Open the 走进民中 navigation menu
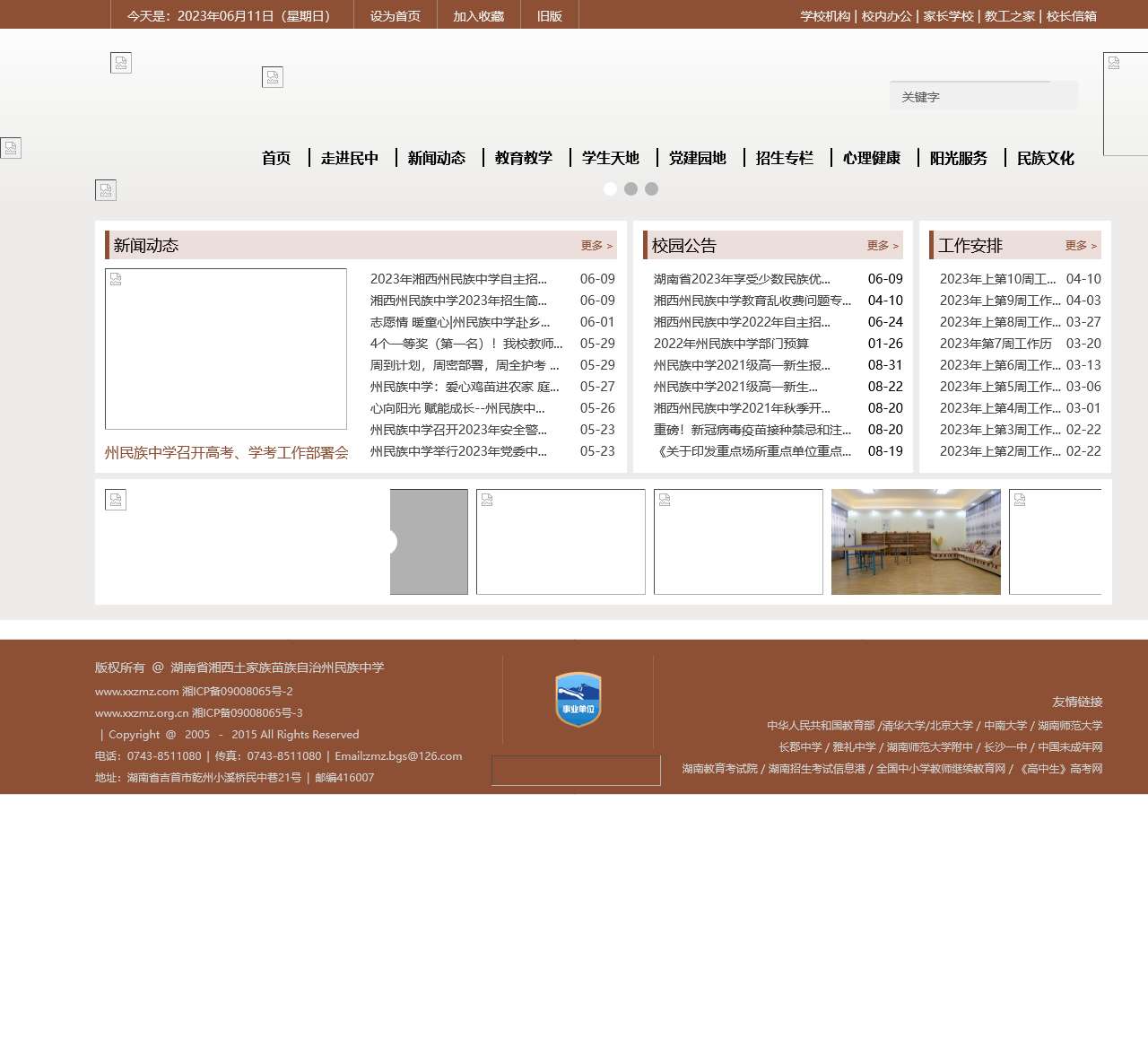The image size is (1148, 1047). 350,158
